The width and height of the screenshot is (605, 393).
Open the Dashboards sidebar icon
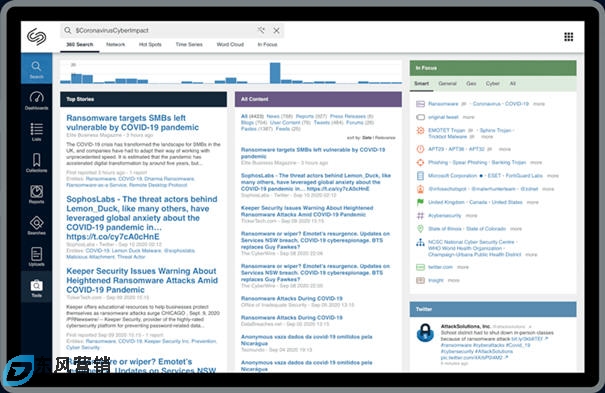click(x=36, y=100)
